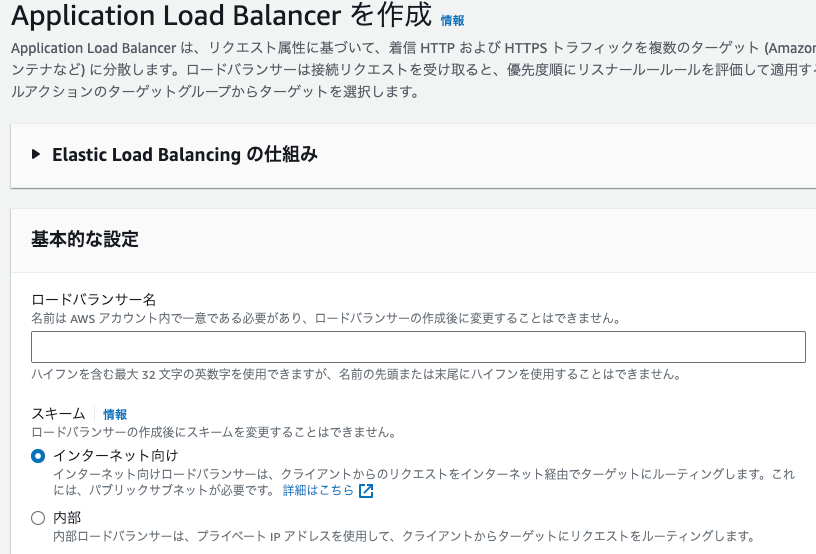Click the Elastic Load Balancing の仕組み heading text

pos(185,154)
